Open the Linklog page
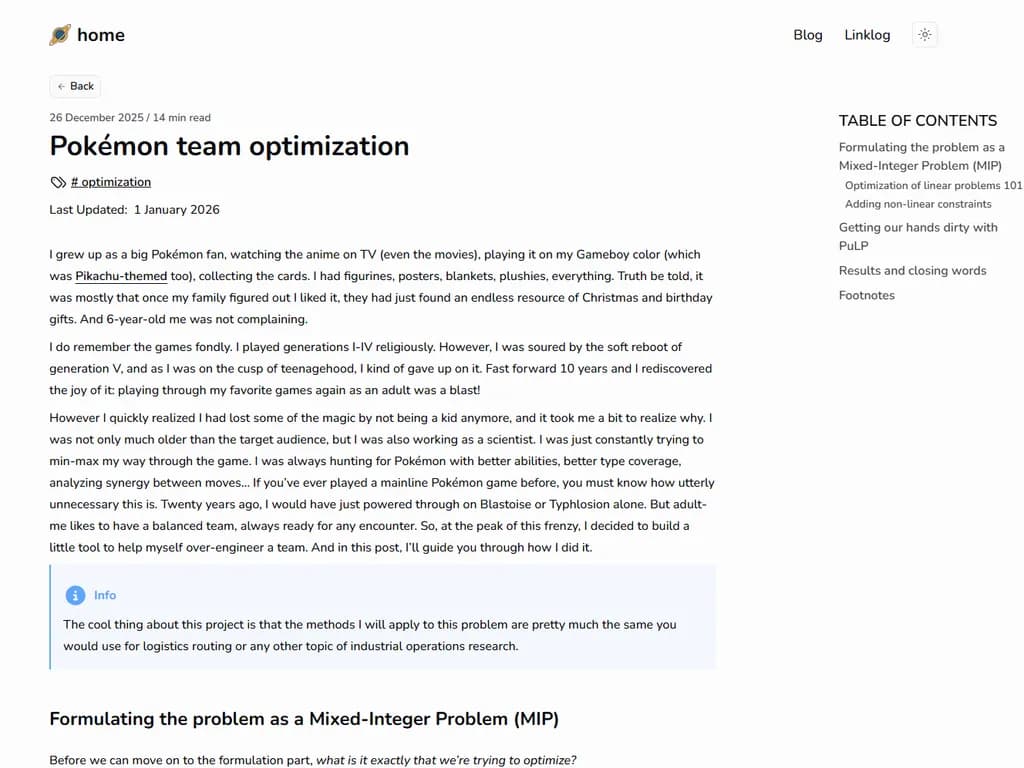Viewport: 1024px width, 768px height. 867,35
